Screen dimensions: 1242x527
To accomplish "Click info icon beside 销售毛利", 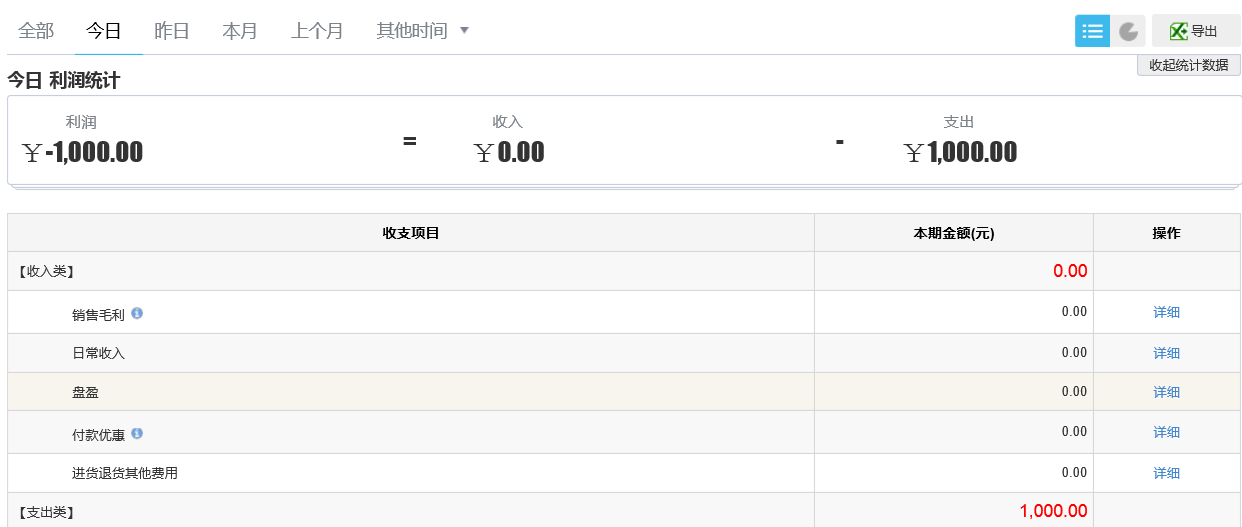I will (137, 313).
